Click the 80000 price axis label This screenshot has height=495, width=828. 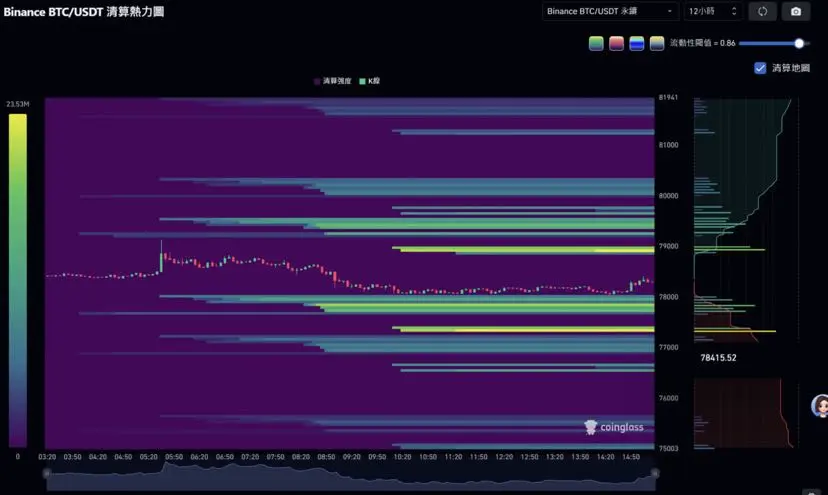tap(669, 195)
